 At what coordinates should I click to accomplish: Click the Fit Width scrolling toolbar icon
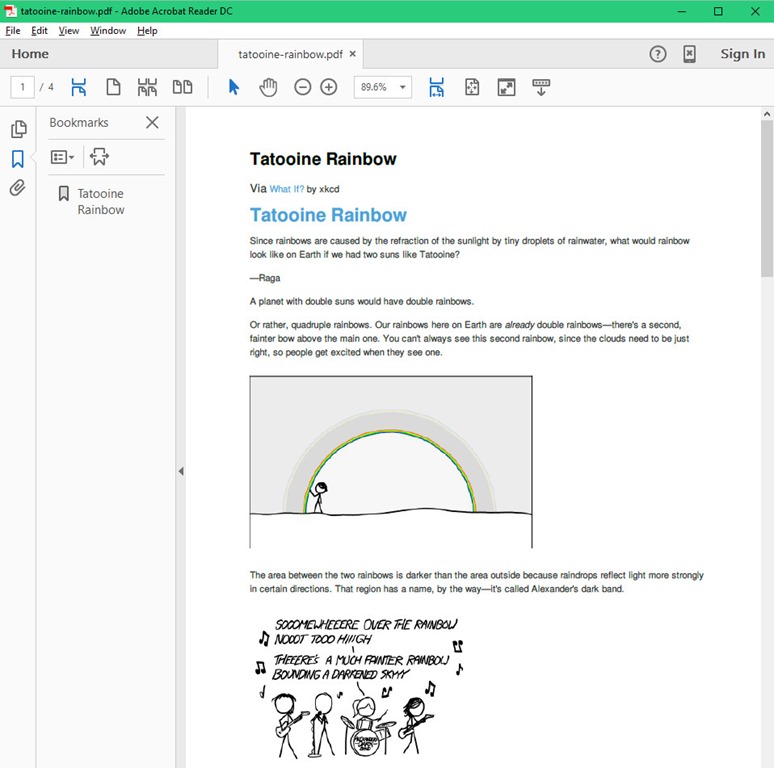(78, 87)
